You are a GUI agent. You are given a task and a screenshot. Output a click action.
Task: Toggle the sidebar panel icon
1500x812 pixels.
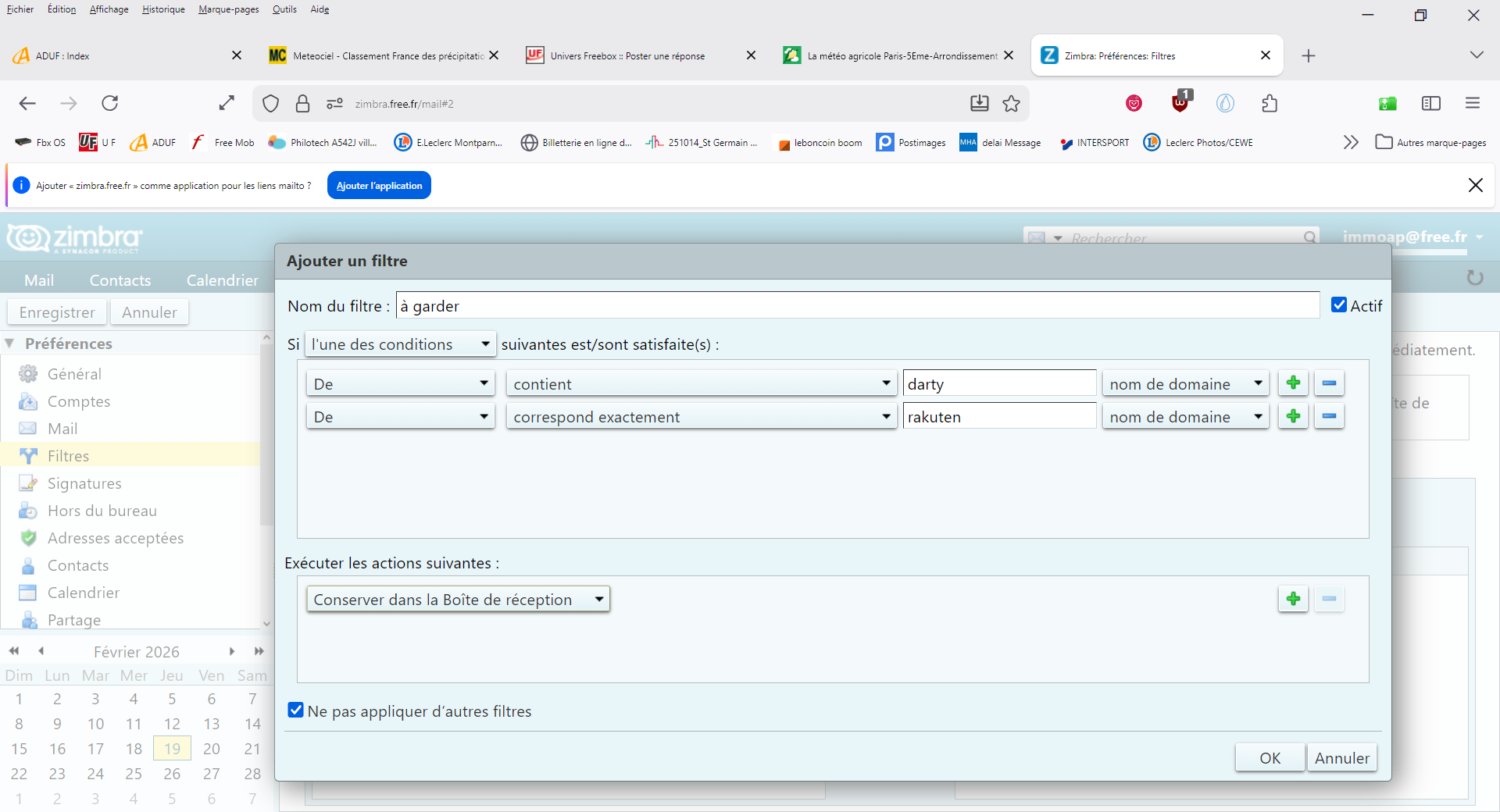click(x=1431, y=103)
